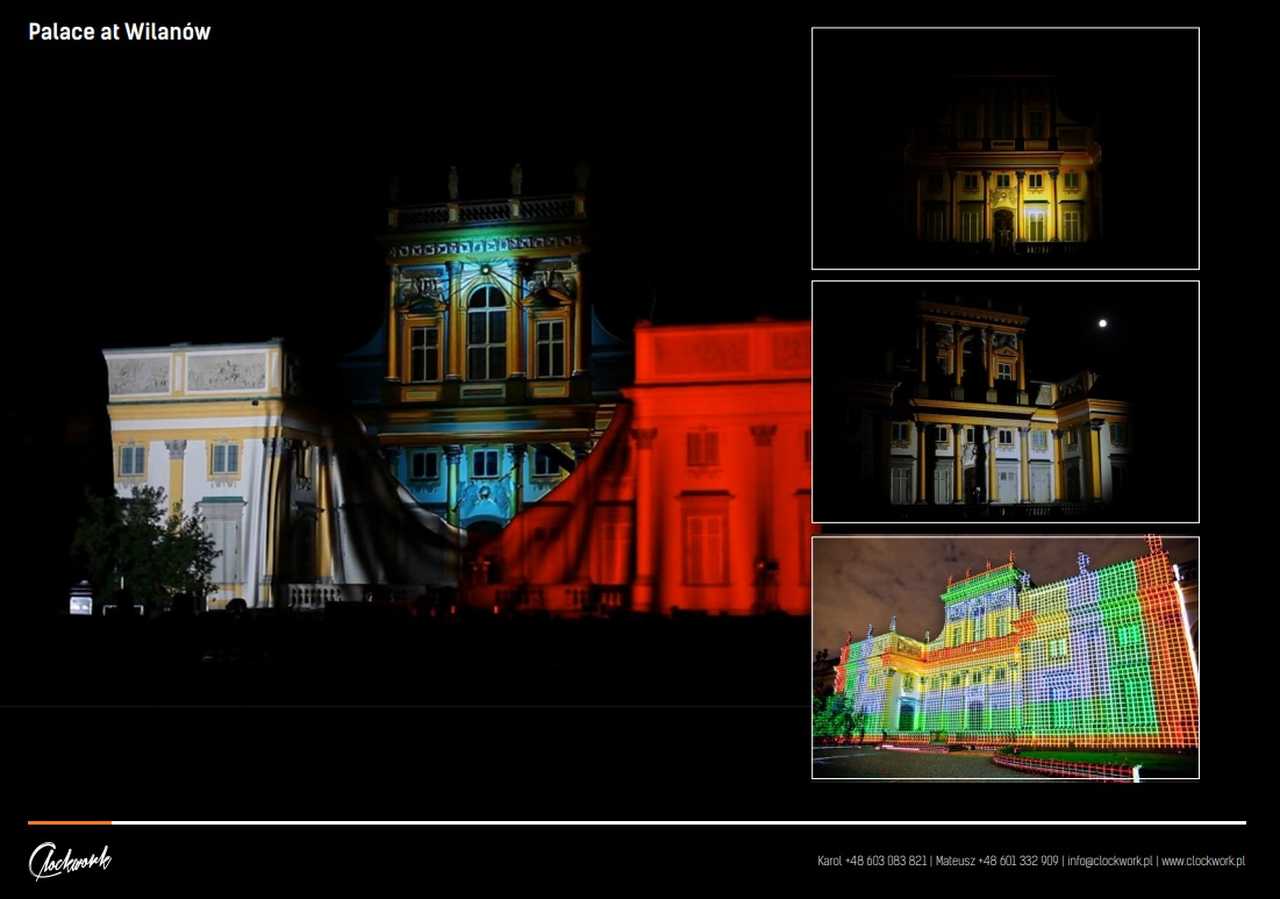
Task: Open the dark golden-lit palace thumbnail
Action: [x=1005, y=148]
